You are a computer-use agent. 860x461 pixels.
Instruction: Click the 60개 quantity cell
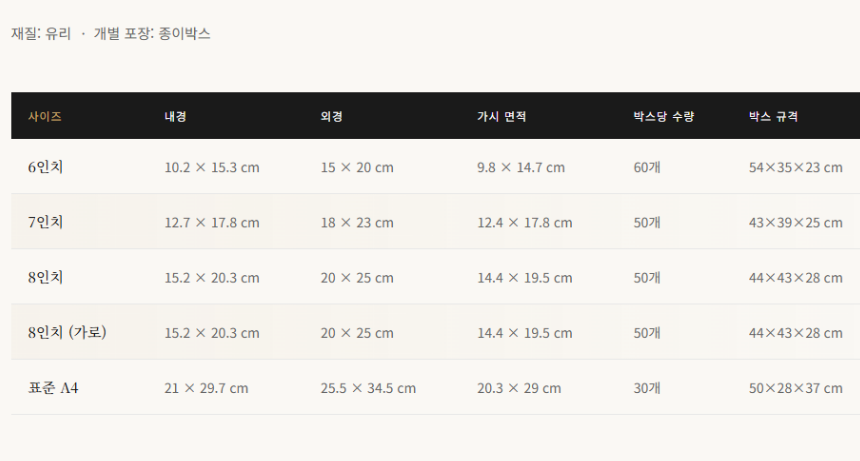point(647,167)
